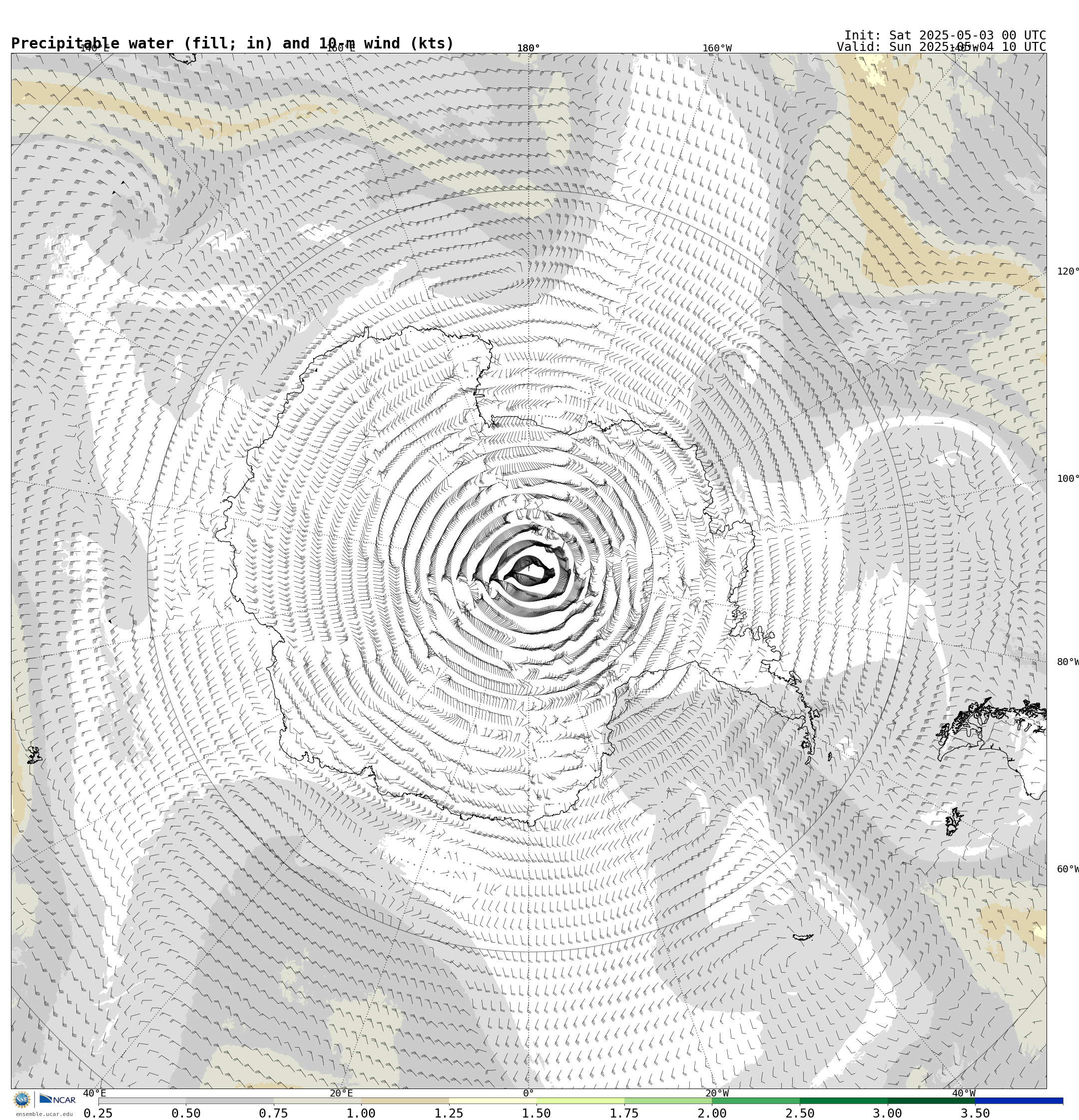The image size is (1079, 1120).
Task: Click the 120° longitude label on right edge
Action: pos(1068,272)
